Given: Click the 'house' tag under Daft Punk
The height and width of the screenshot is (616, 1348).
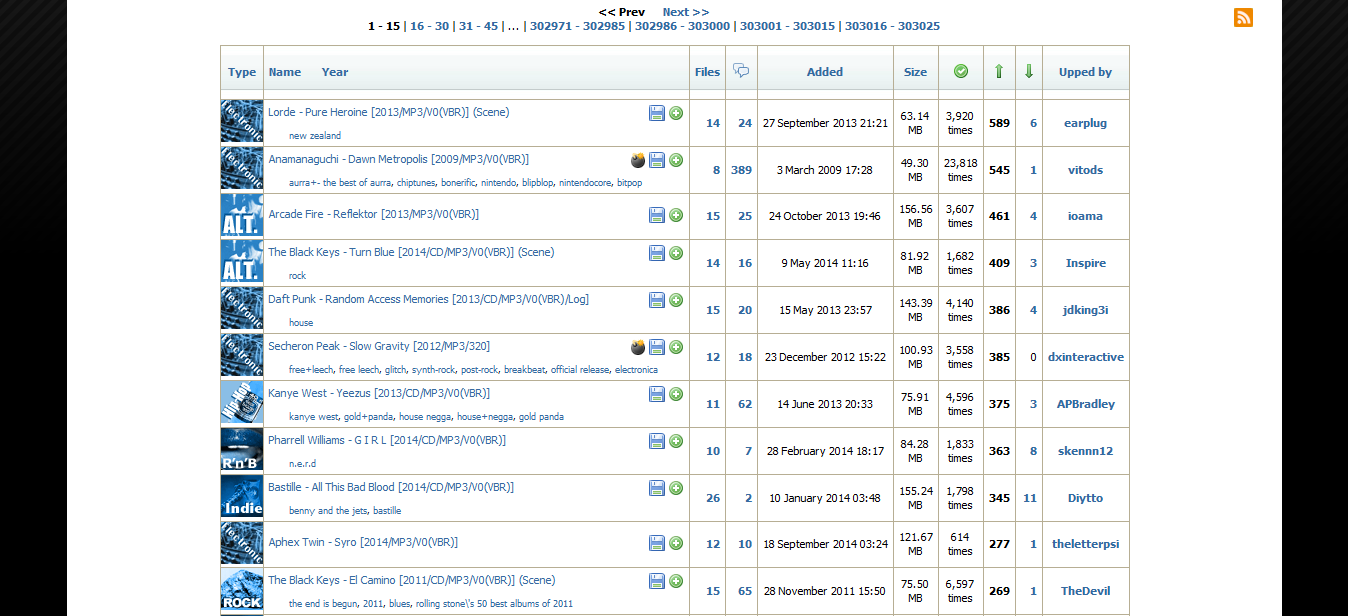Looking at the screenshot, I should (301, 323).
